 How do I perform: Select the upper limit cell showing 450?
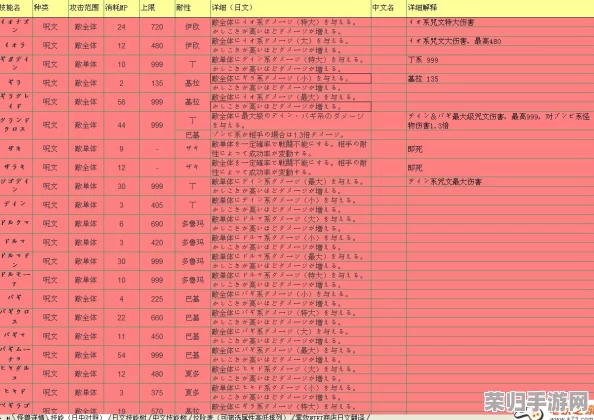[157, 336]
